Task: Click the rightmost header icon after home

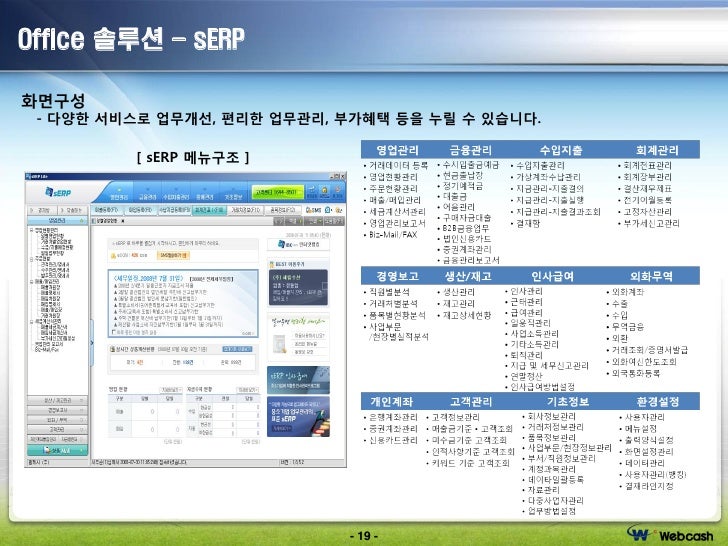Action: (x=338, y=192)
